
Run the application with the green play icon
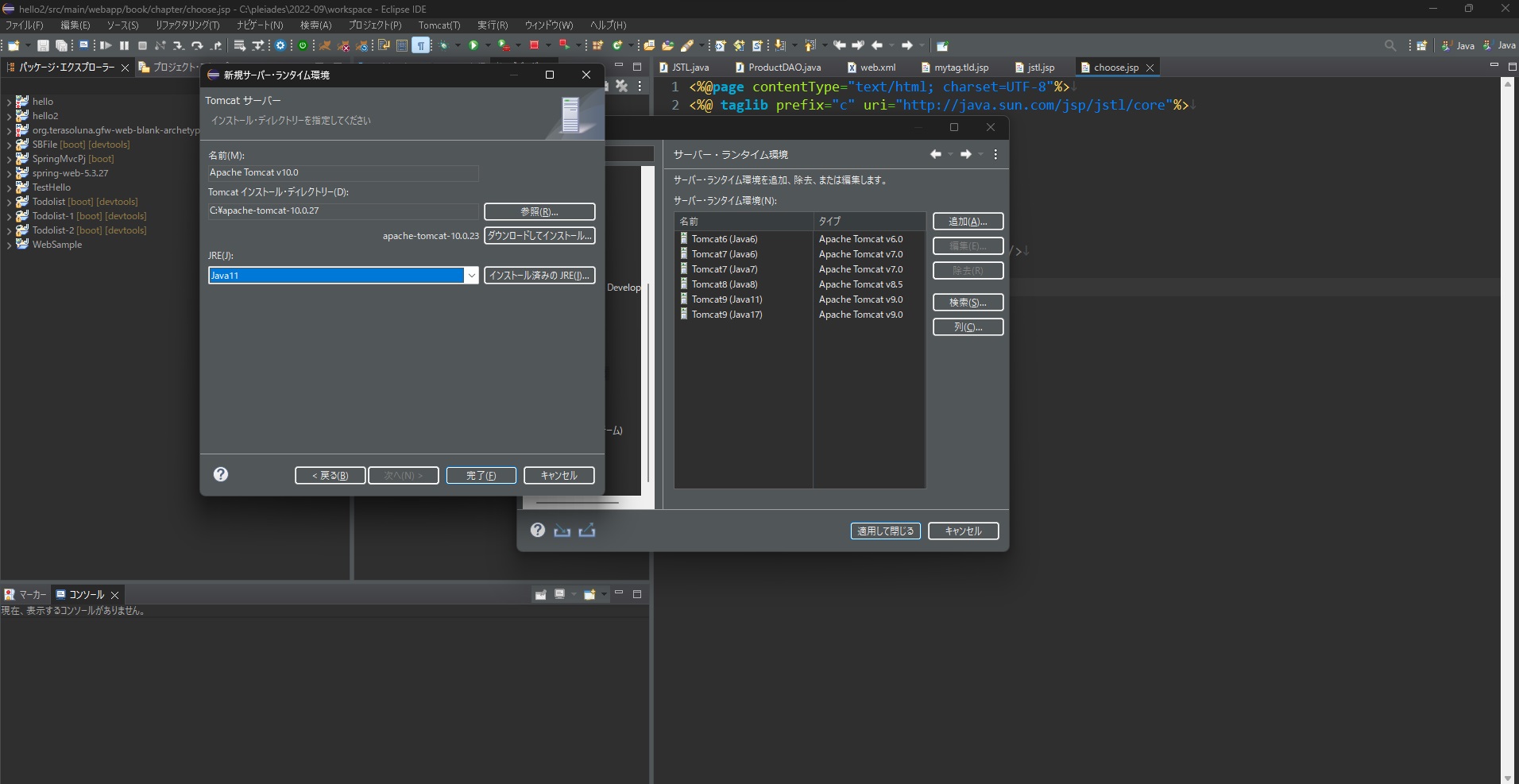pyautogui.click(x=475, y=46)
